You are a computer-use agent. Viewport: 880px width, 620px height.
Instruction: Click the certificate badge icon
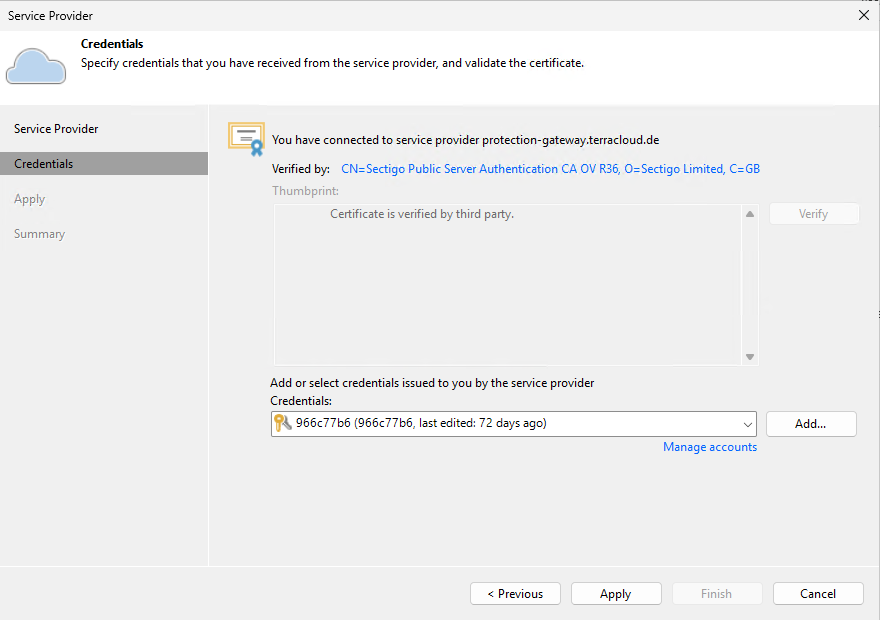coord(246,139)
